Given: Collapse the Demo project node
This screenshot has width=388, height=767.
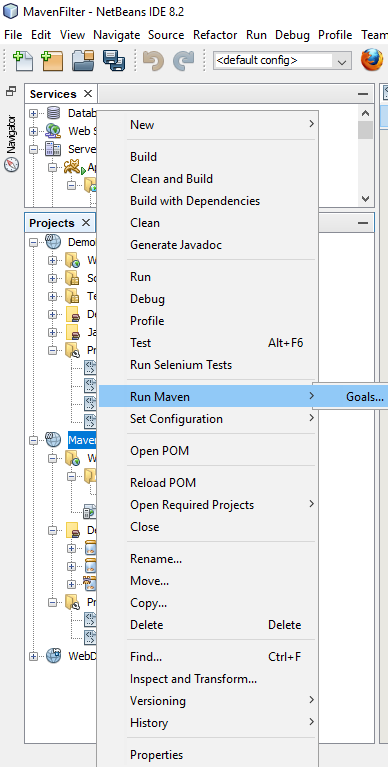Looking at the screenshot, I should coord(33,242).
